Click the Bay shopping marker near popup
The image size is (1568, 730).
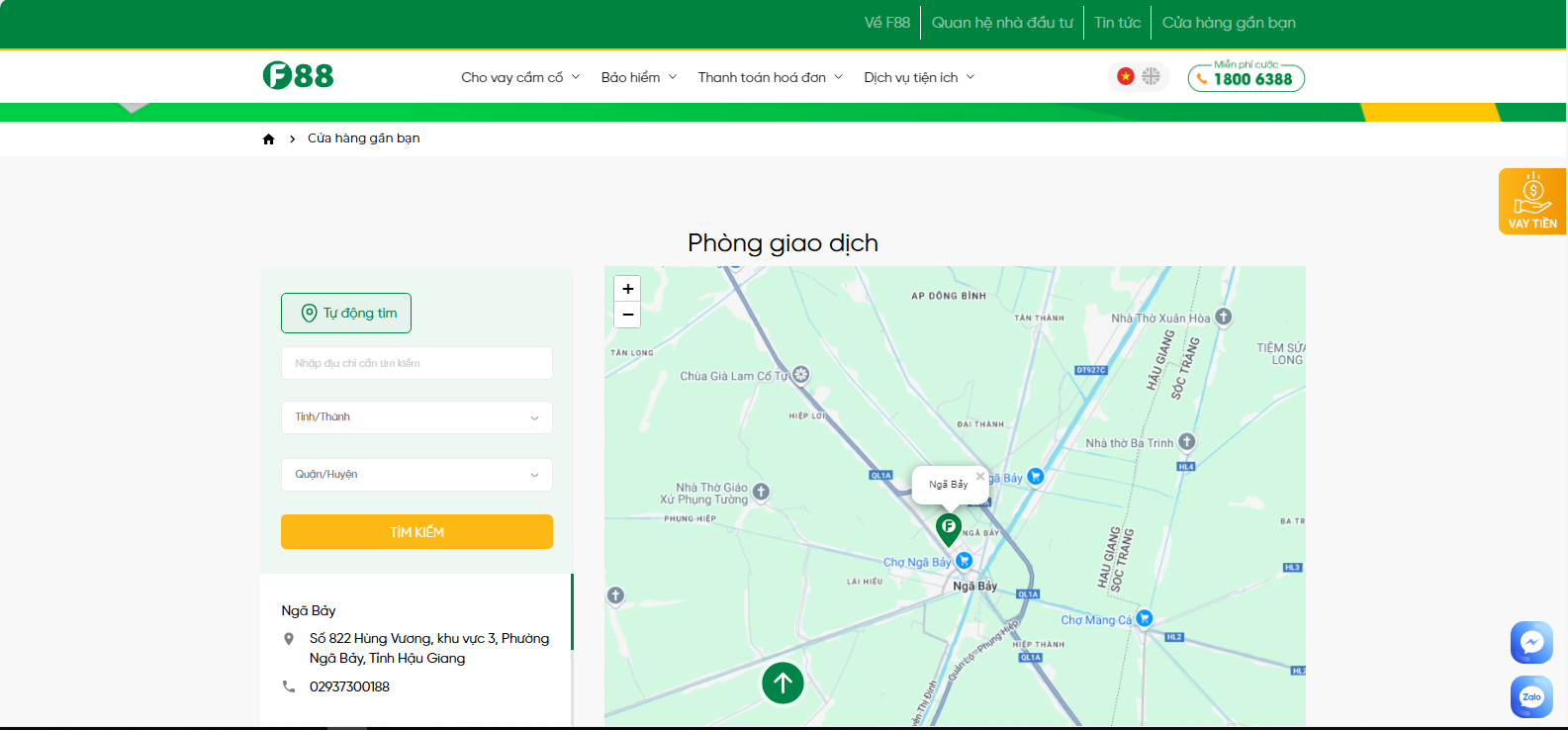tap(1036, 476)
